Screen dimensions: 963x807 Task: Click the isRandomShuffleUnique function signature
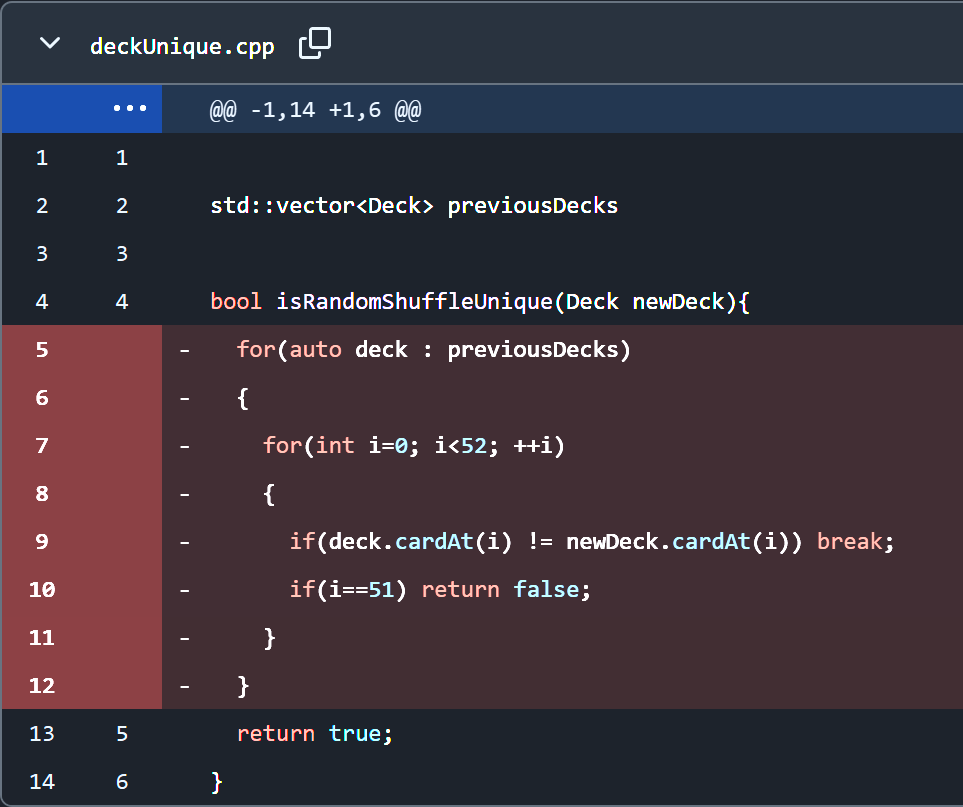tap(479, 302)
